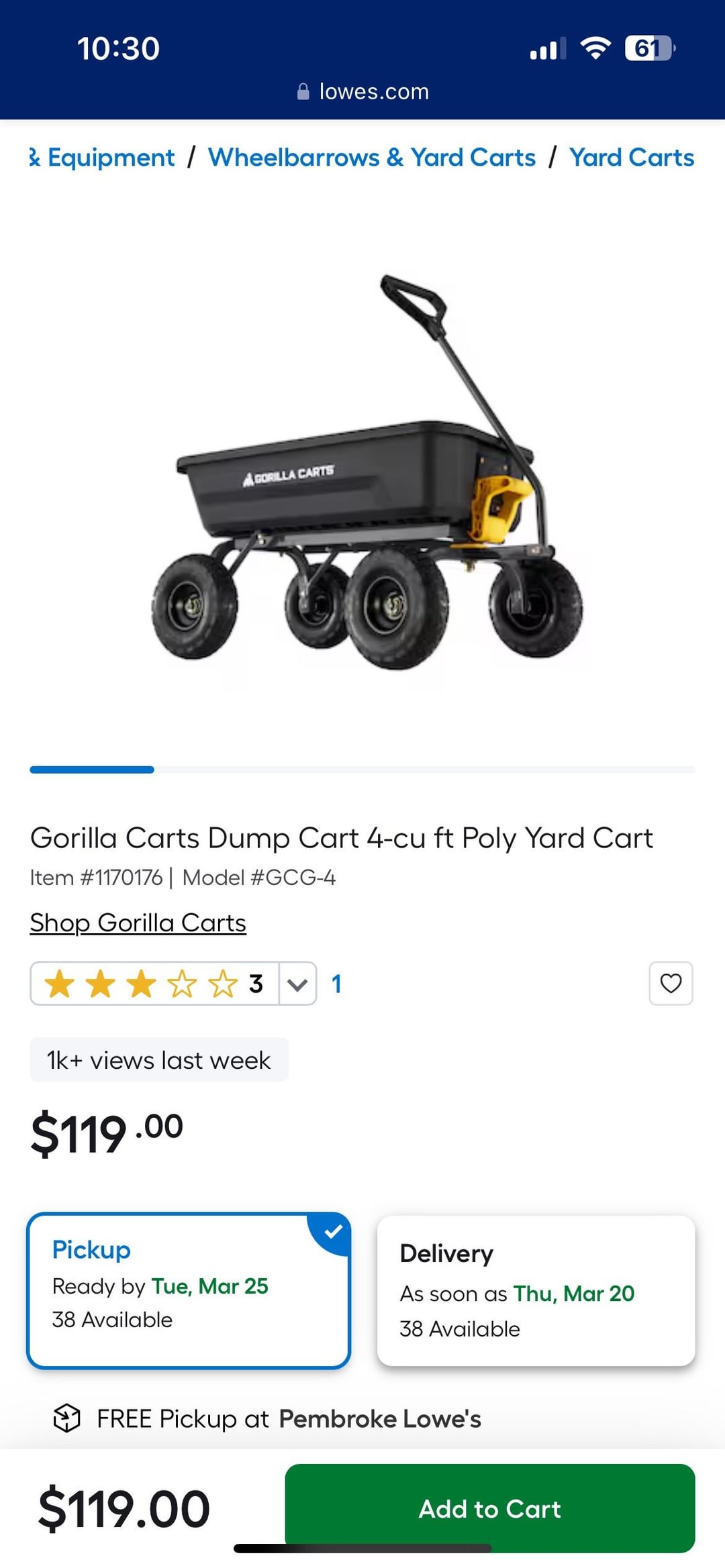This screenshot has height=1568, width=725.
Task: Open the review count link
Action: pos(336,984)
